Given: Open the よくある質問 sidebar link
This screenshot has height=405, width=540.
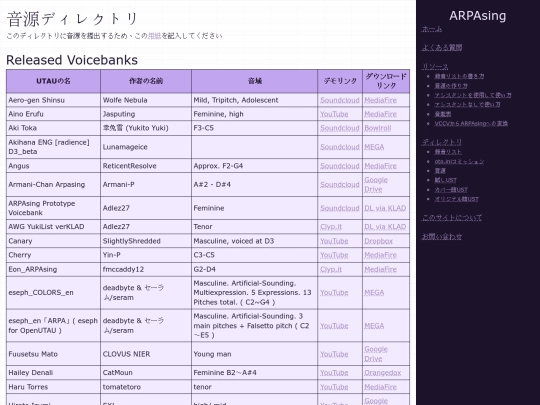Looking at the screenshot, I should point(442,48).
